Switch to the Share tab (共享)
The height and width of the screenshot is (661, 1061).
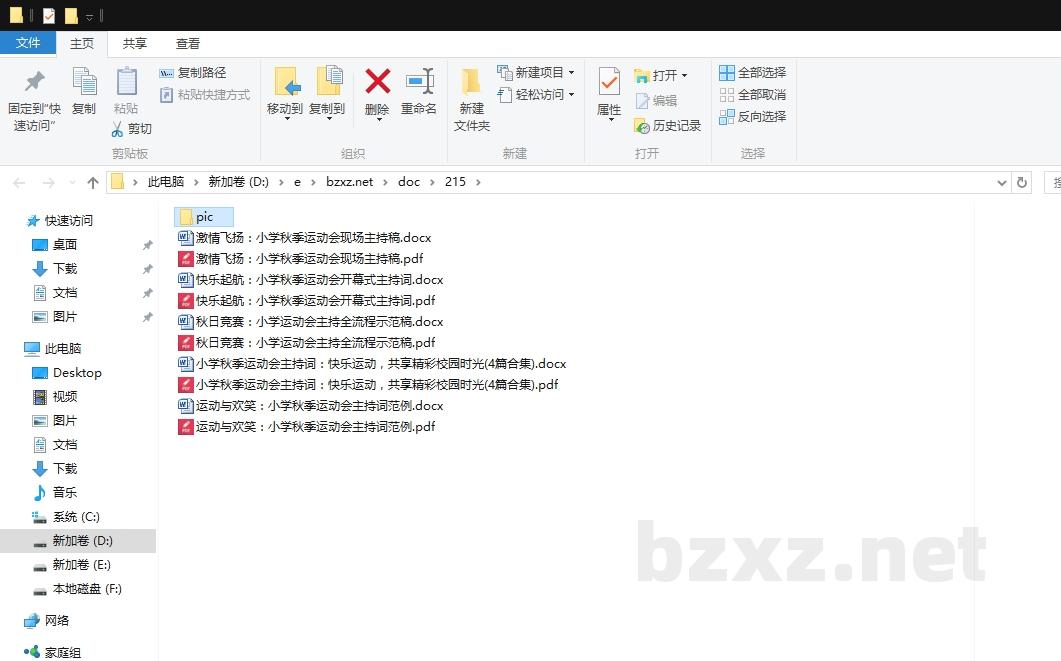tap(135, 44)
